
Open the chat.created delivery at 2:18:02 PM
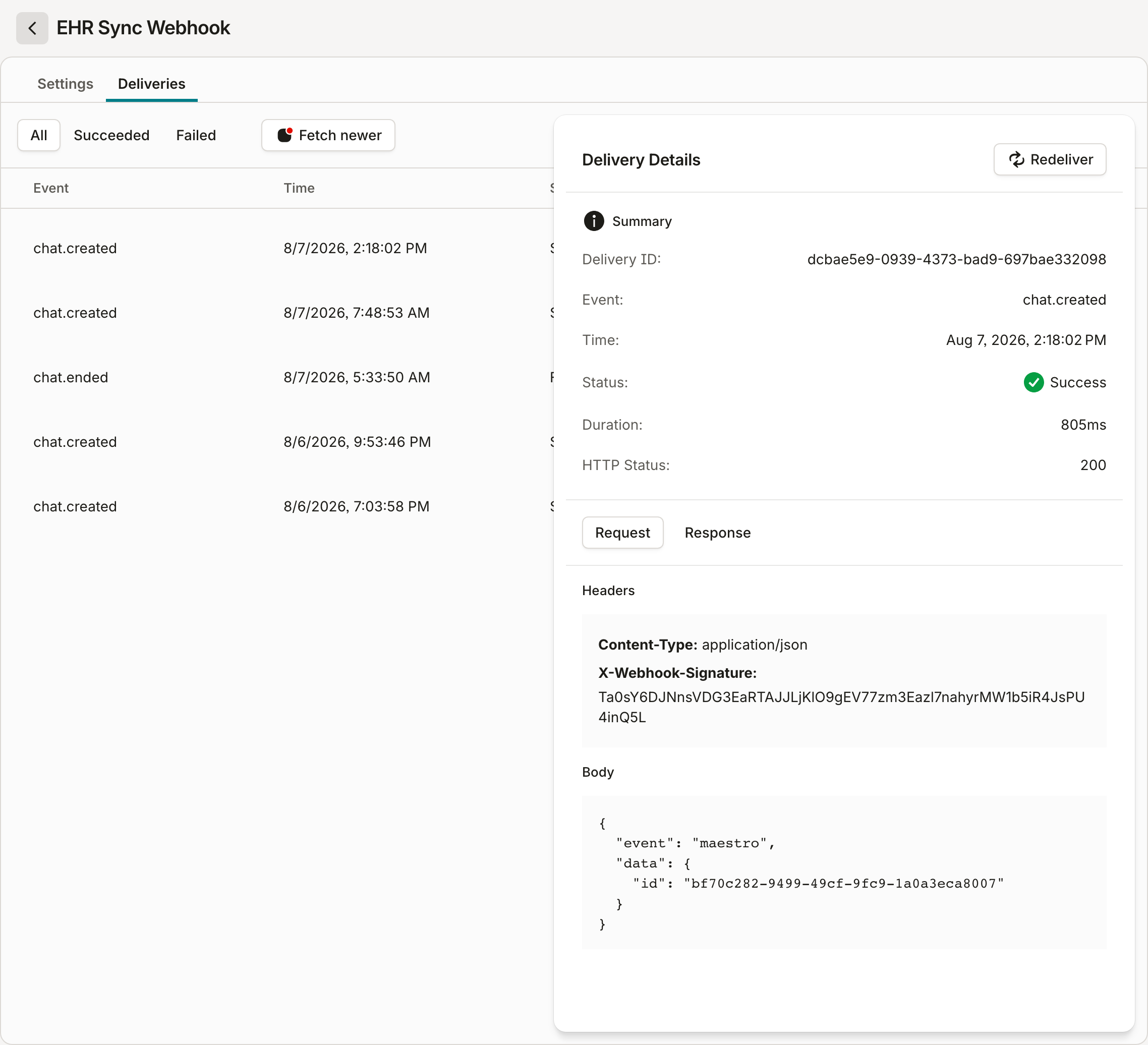coord(277,248)
